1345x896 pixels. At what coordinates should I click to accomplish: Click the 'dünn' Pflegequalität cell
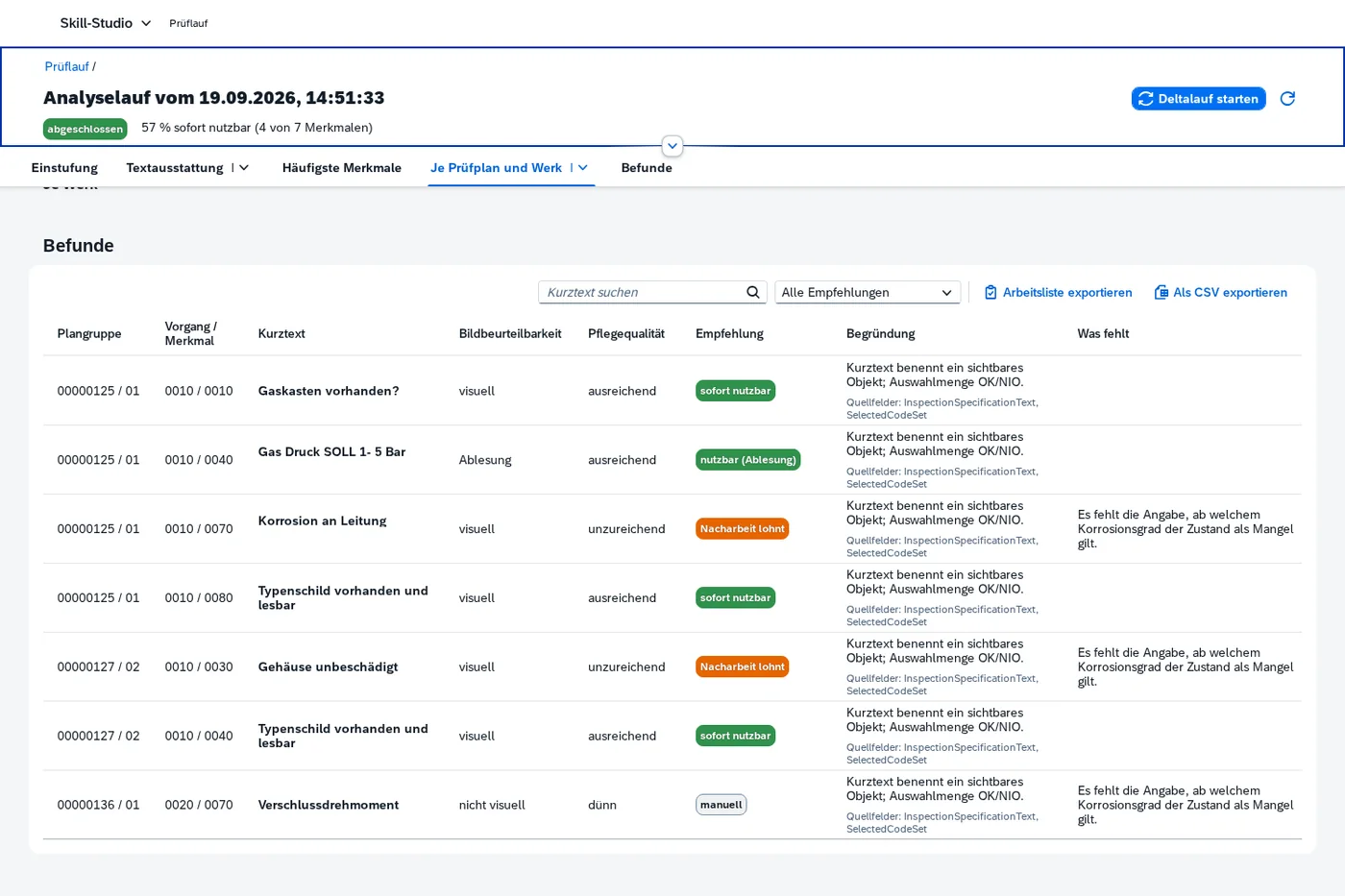[602, 805]
